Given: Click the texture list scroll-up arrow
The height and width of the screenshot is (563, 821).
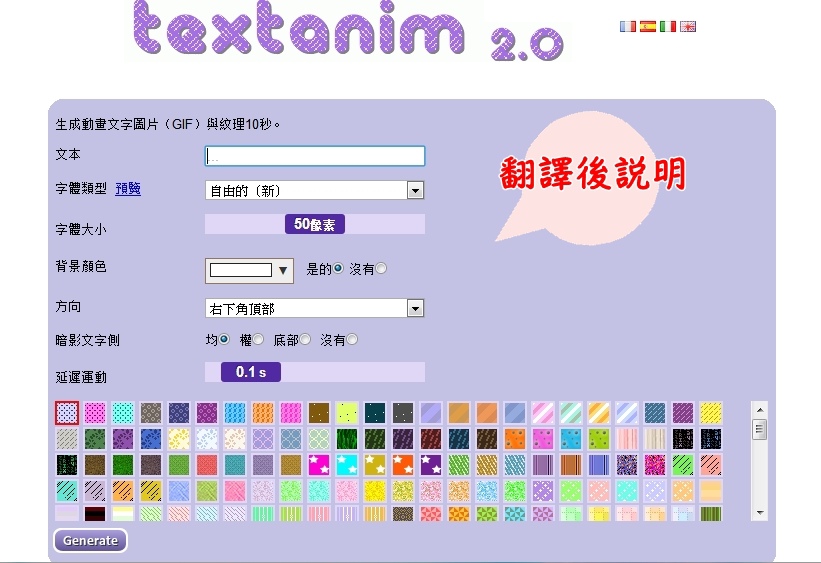Looking at the screenshot, I should tap(760, 410).
